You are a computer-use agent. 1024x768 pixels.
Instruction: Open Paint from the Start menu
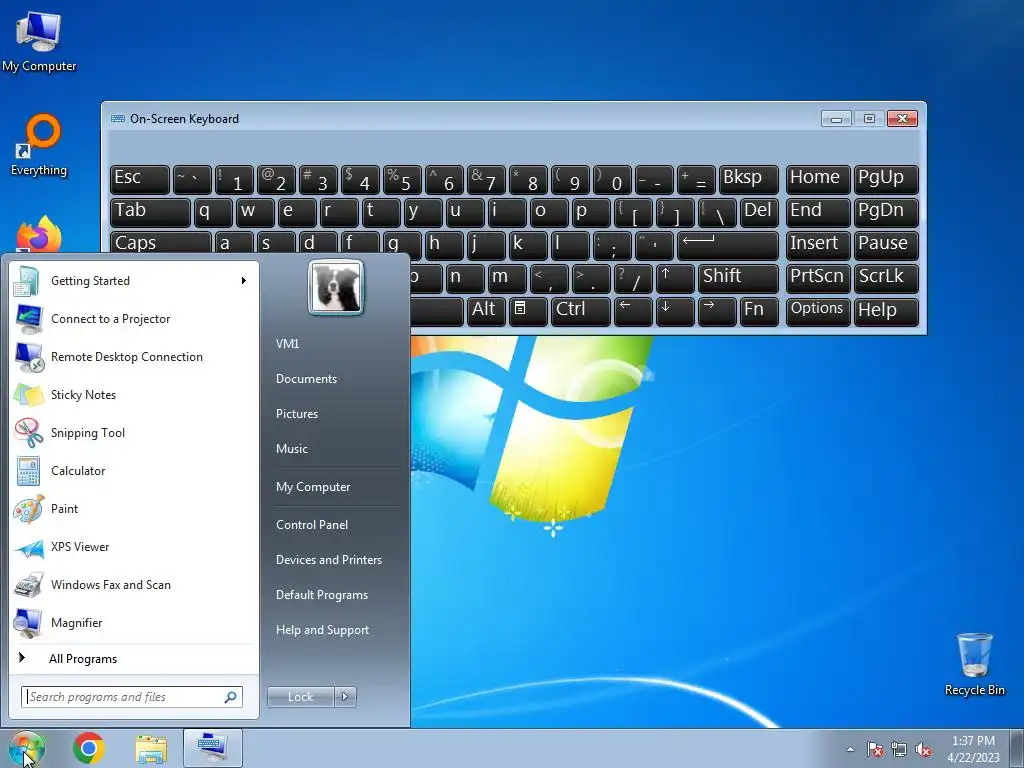pos(134,508)
